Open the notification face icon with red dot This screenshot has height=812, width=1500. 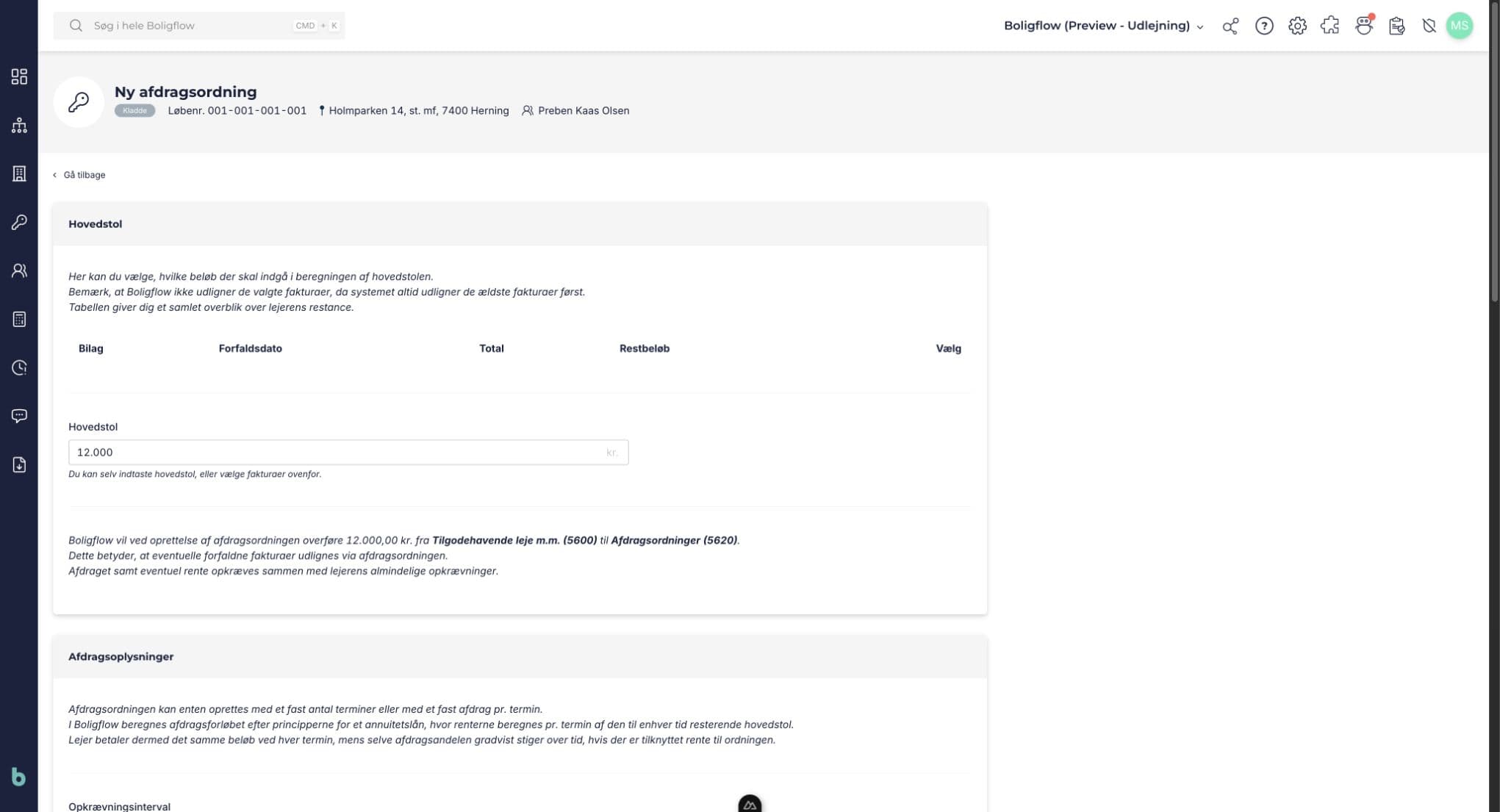[x=1364, y=26]
